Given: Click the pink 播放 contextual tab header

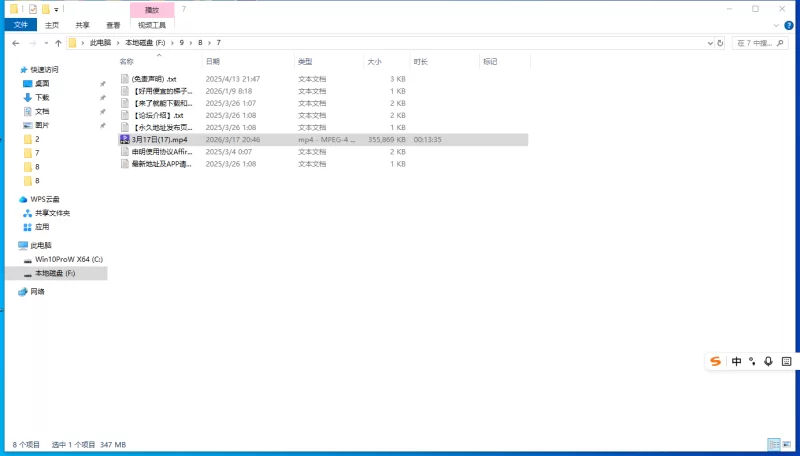Looking at the screenshot, I should (152, 10).
